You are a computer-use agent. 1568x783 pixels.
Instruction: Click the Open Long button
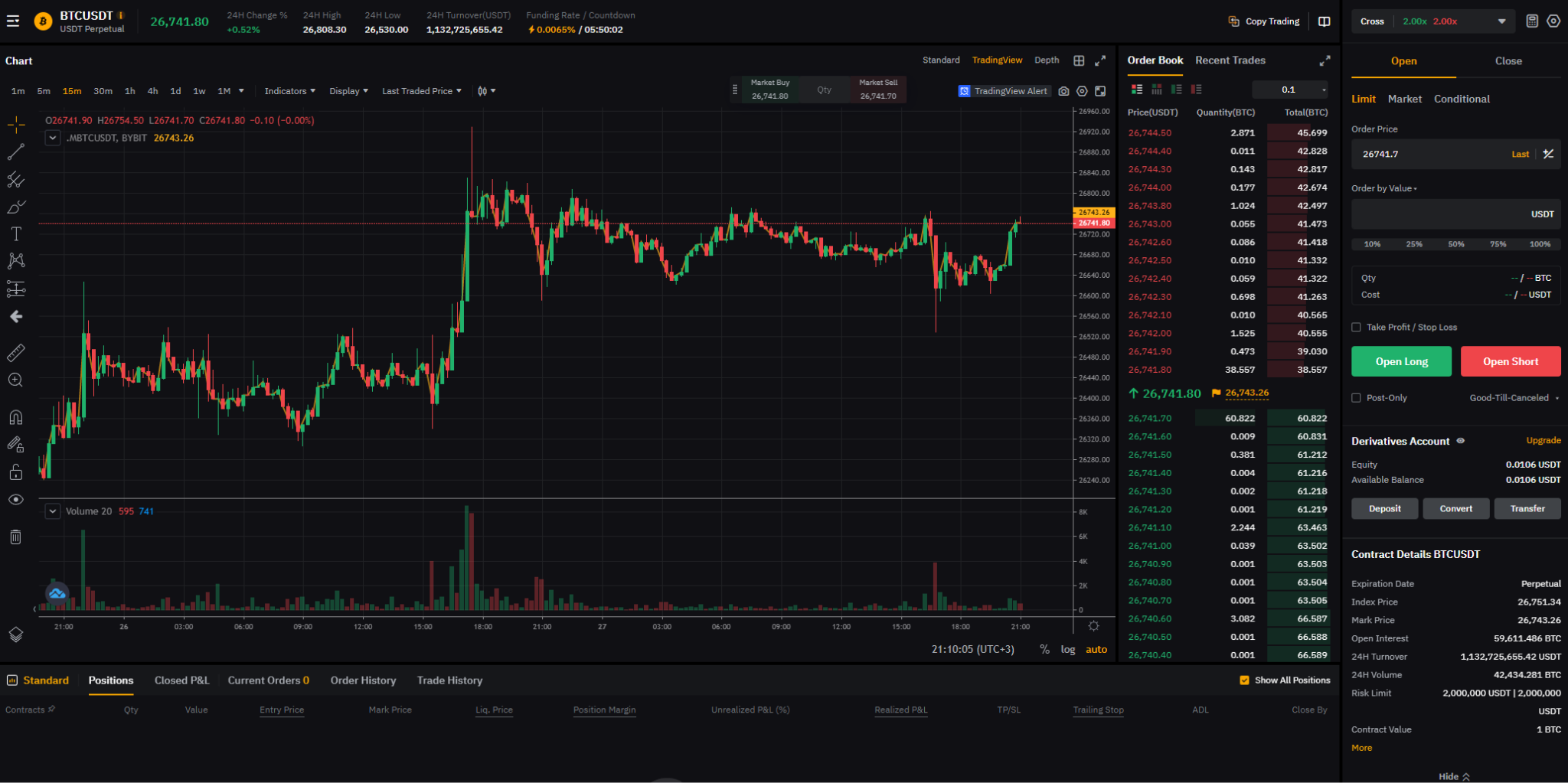tap(1401, 361)
